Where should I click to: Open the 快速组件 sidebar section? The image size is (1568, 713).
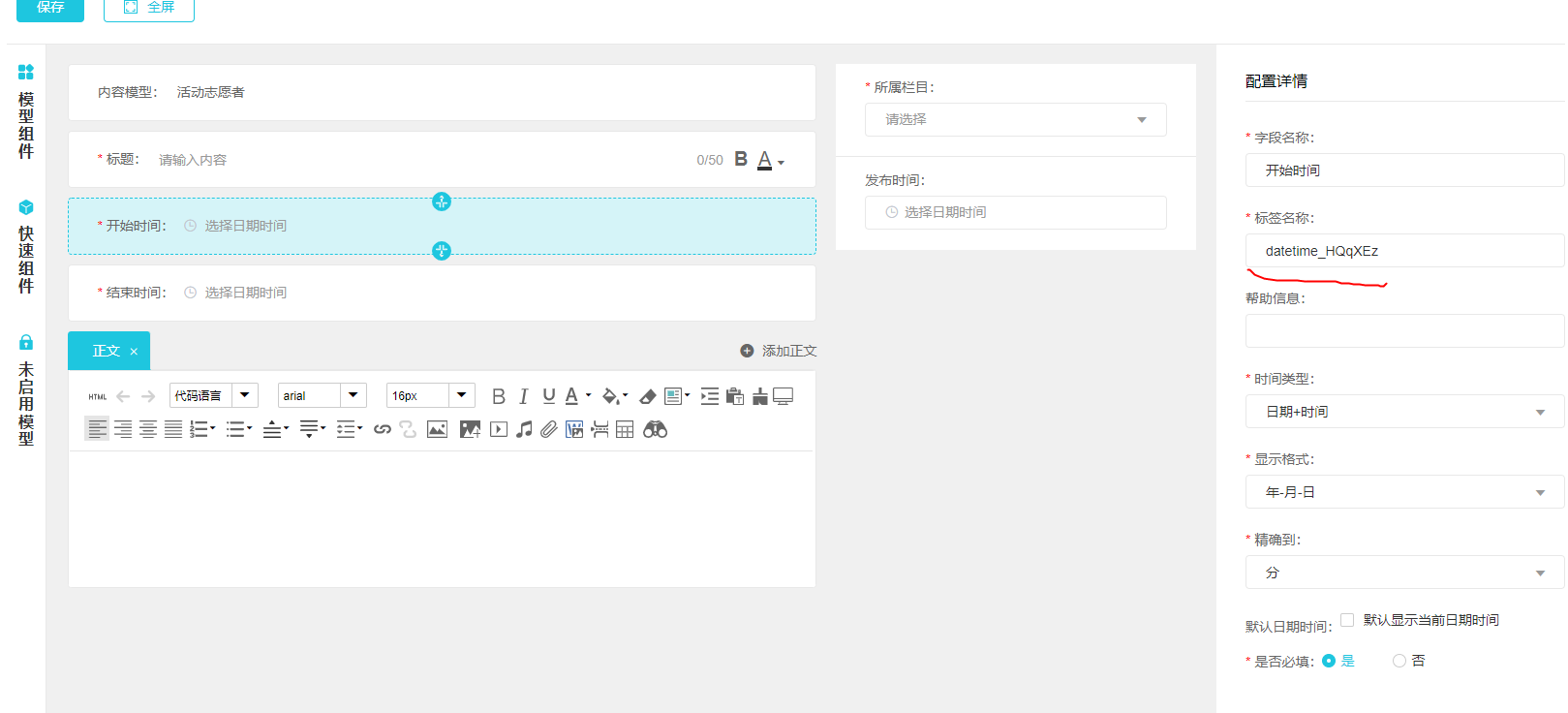click(x=26, y=246)
